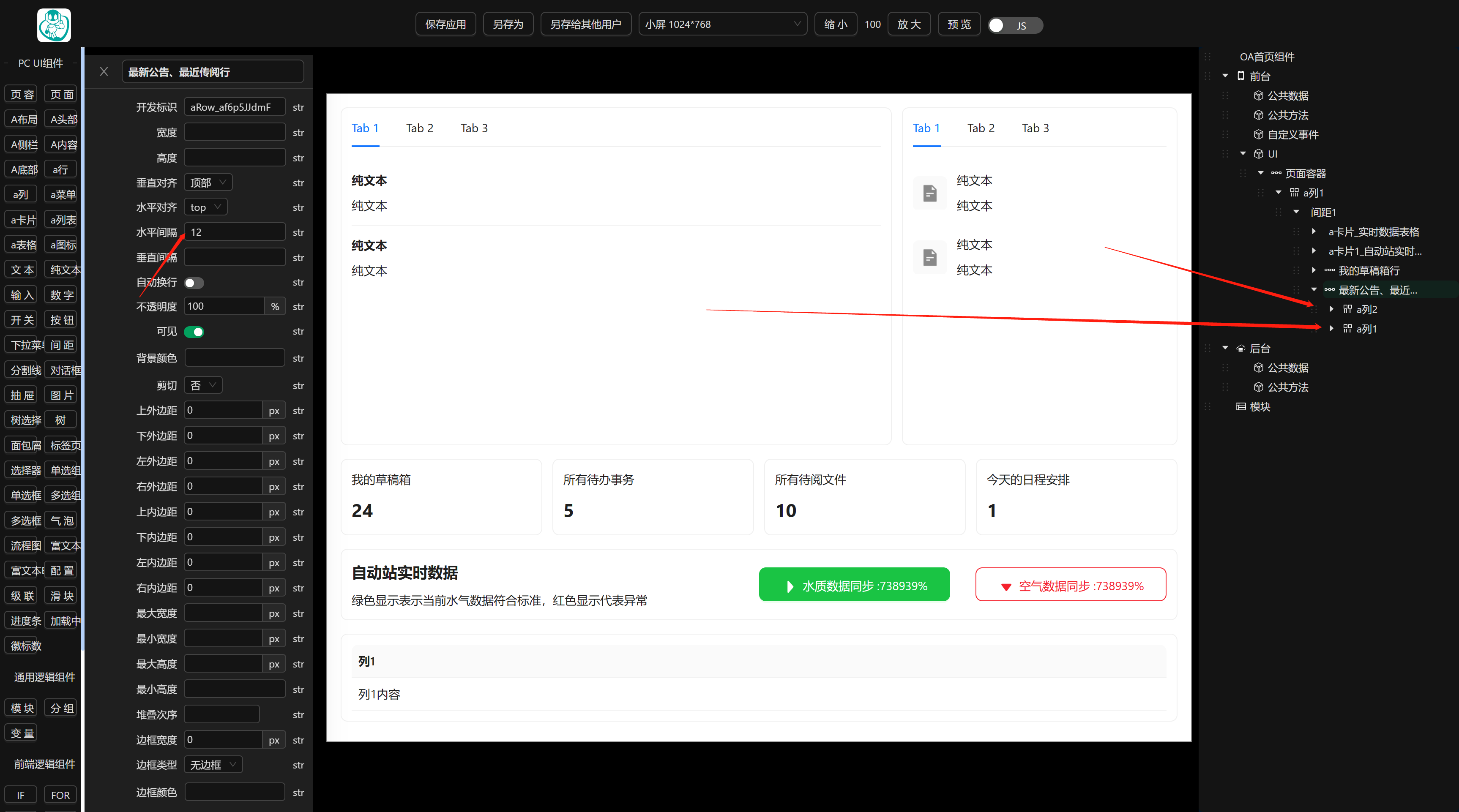
Task: Click the 保存应用 button
Action: [445, 25]
